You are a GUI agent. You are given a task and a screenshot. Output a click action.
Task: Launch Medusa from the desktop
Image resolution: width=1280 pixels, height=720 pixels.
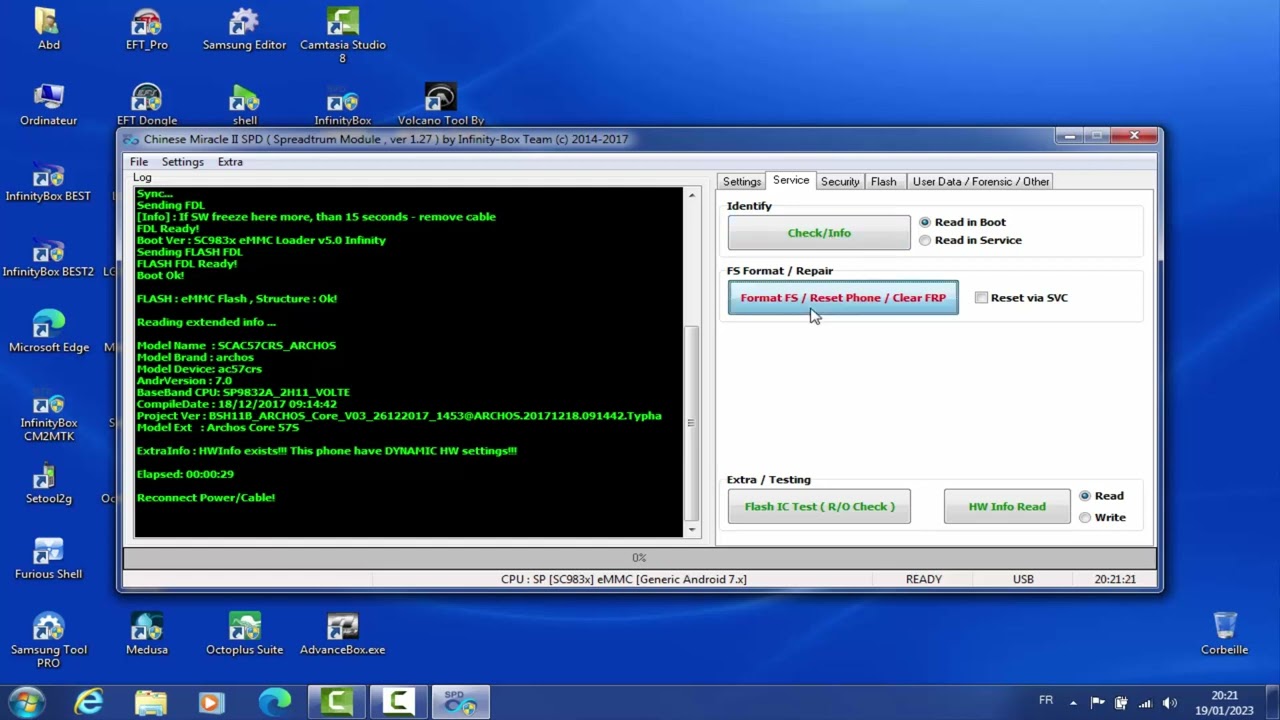[x=147, y=634]
